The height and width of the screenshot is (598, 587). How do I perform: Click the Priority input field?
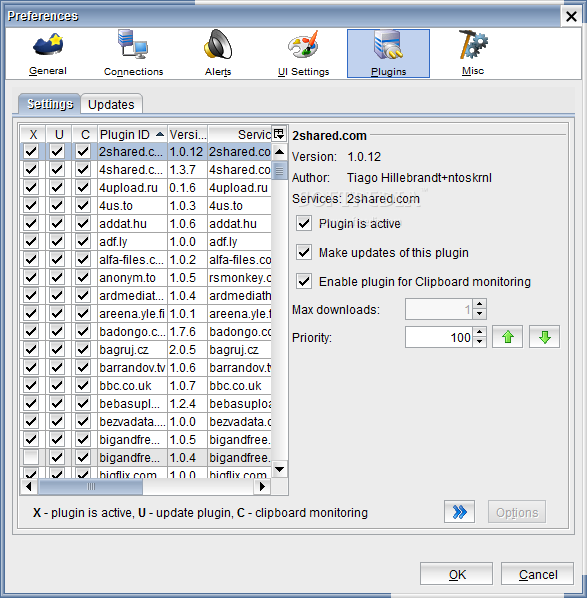(x=439, y=337)
